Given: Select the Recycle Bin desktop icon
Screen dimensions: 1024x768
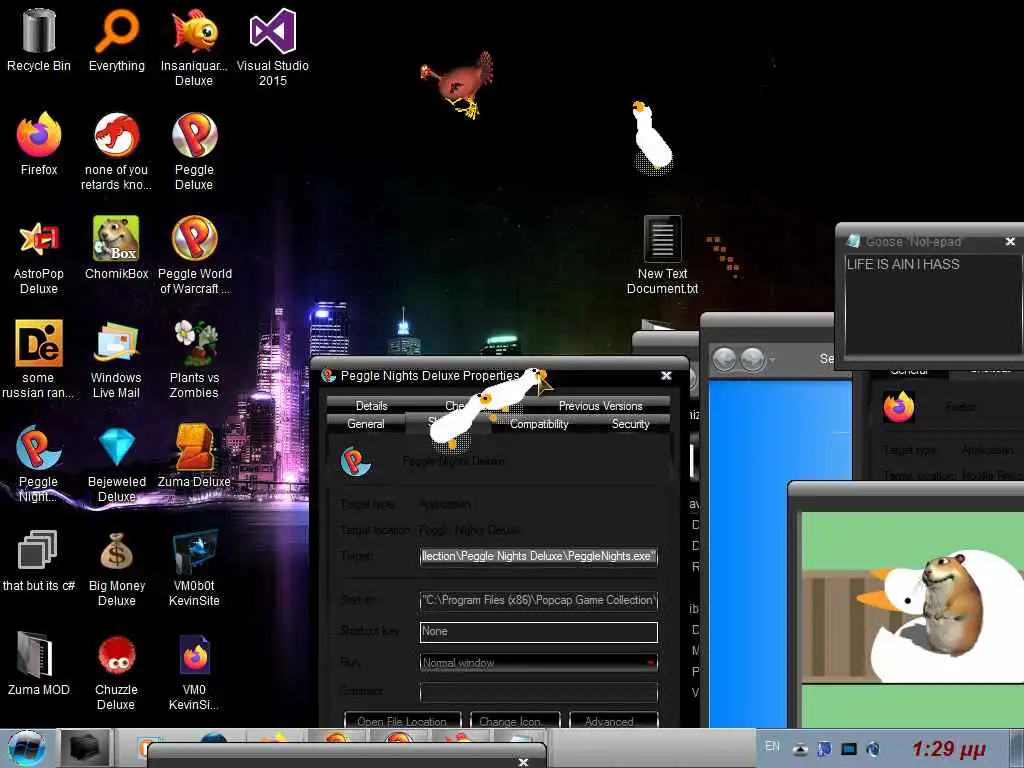Looking at the screenshot, I should 39,39.
